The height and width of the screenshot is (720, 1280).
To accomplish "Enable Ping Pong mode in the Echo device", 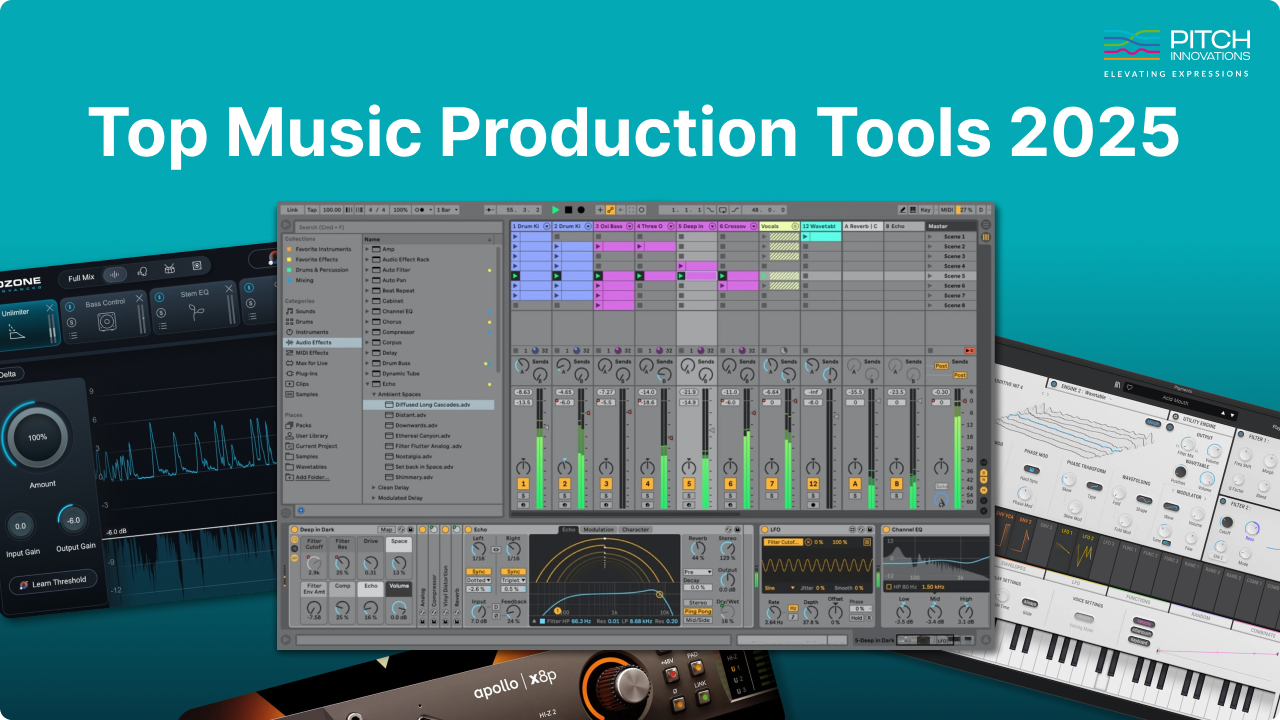I will click(698, 611).
